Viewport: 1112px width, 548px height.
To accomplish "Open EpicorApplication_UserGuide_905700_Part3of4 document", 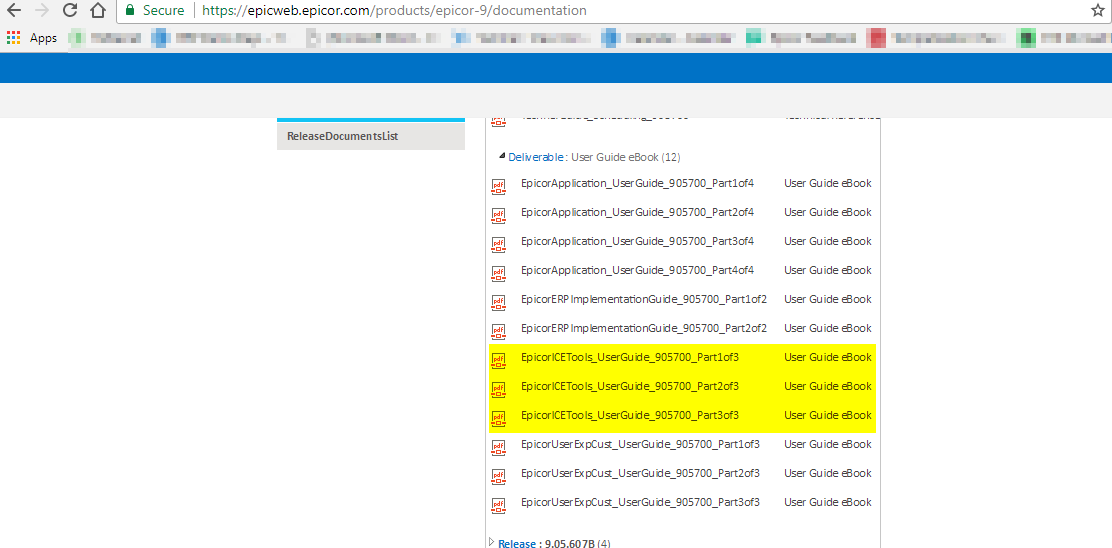I will (637, 241).
